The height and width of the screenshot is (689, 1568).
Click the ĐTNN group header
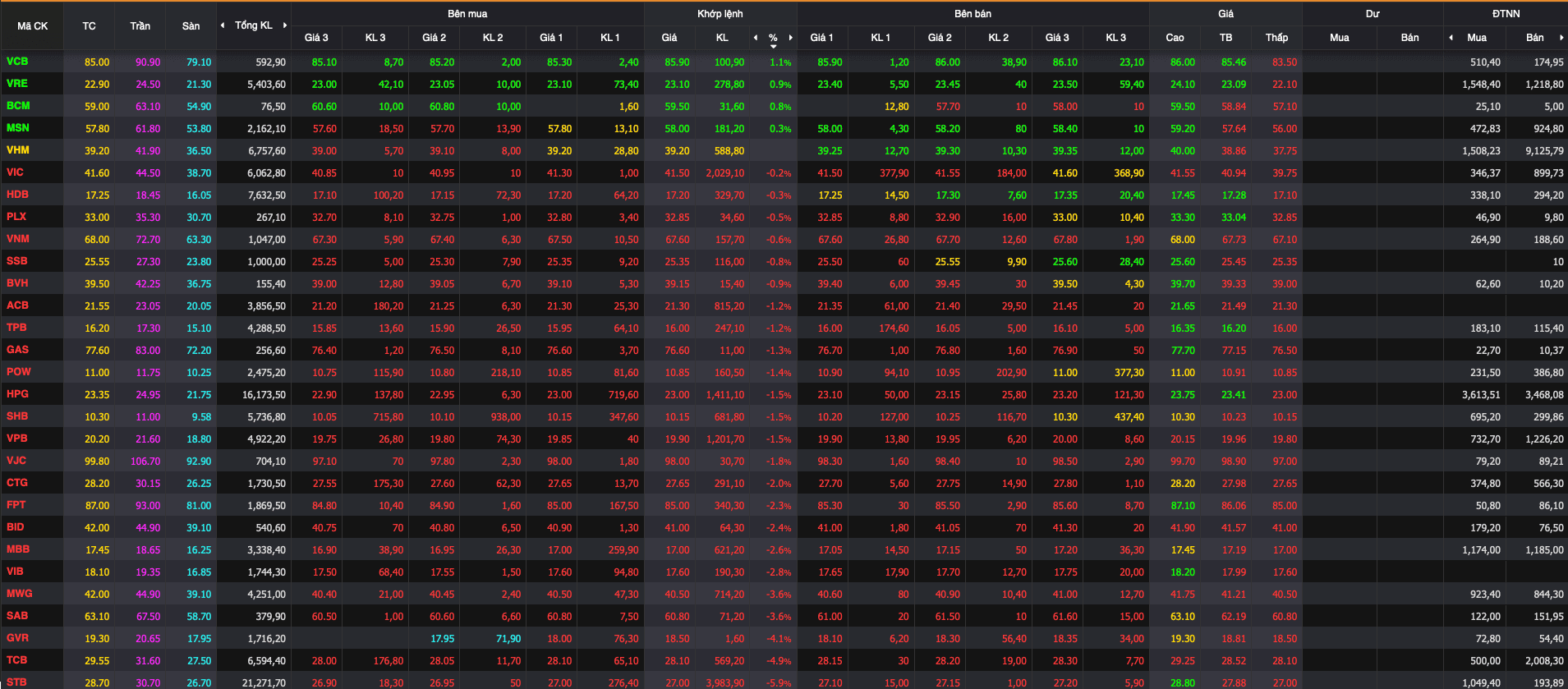1506,14
